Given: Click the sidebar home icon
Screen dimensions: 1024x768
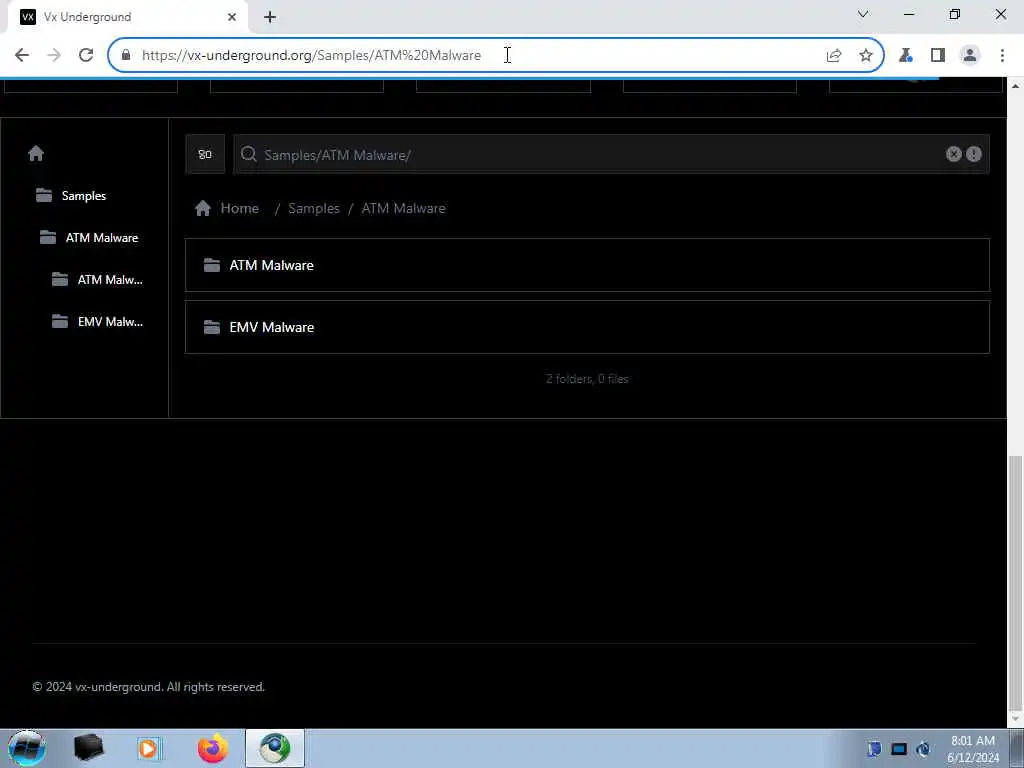Looking at the screenshot, I should click(36, 153).
